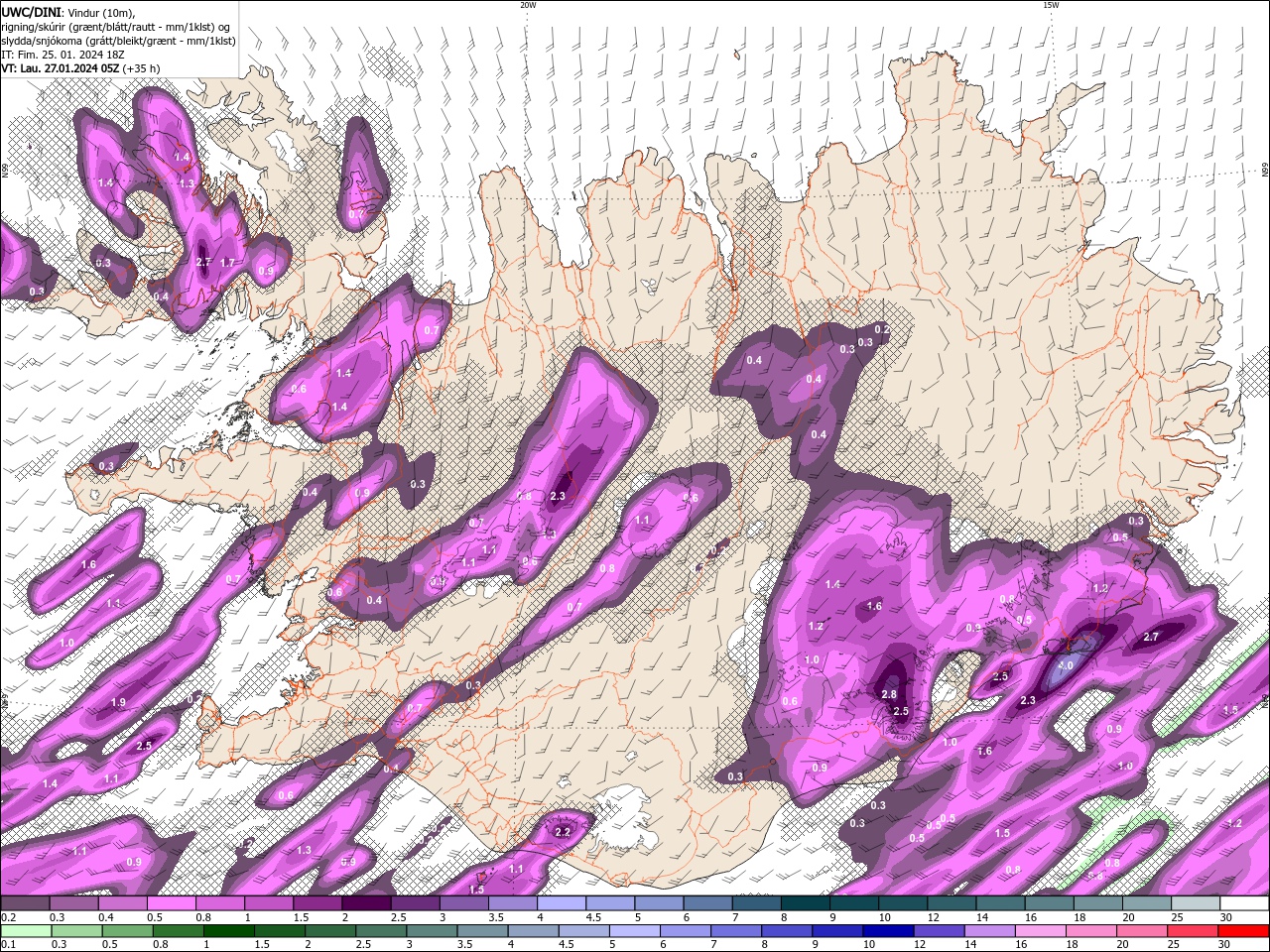This screenshot has height=952, width=1270.
Task: Pick the dark teal snow legend swatch between 8 and 9
Action: click(806, 903)
